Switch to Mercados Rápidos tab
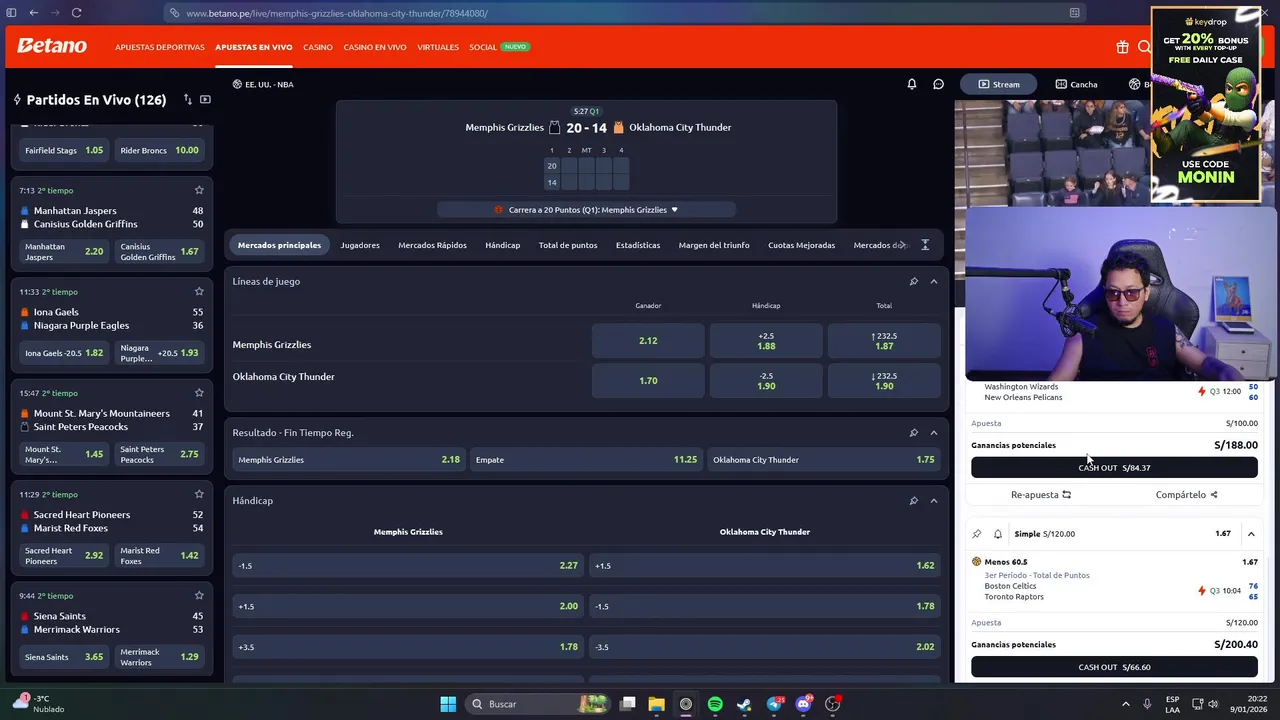The image size is (1280, 720). [432, 245]
